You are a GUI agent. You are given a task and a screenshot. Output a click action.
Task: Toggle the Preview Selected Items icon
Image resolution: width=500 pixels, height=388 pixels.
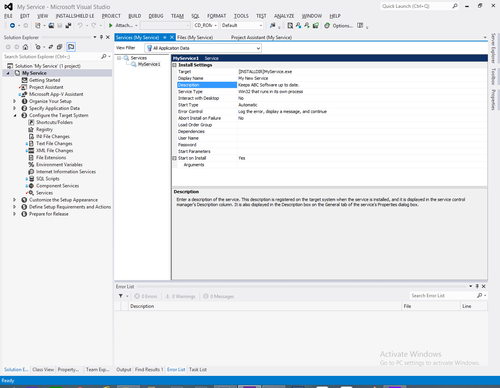71,47
